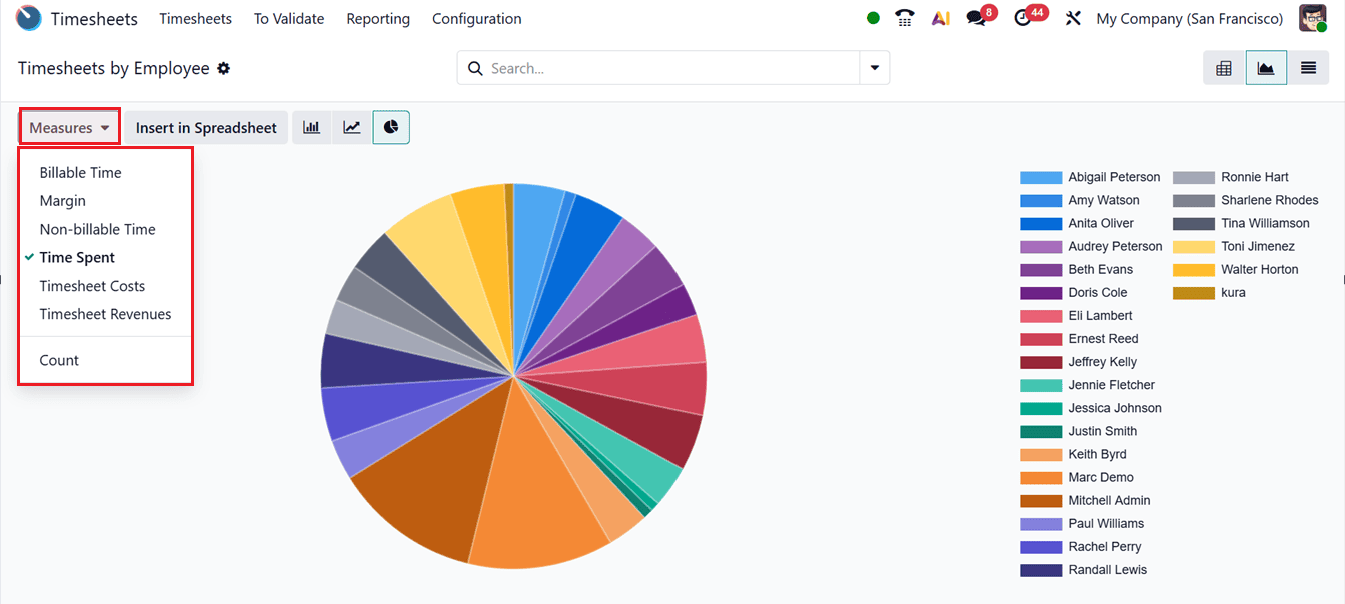
Task: Toggle search options dropdown arrow
Action: (875, 68)
